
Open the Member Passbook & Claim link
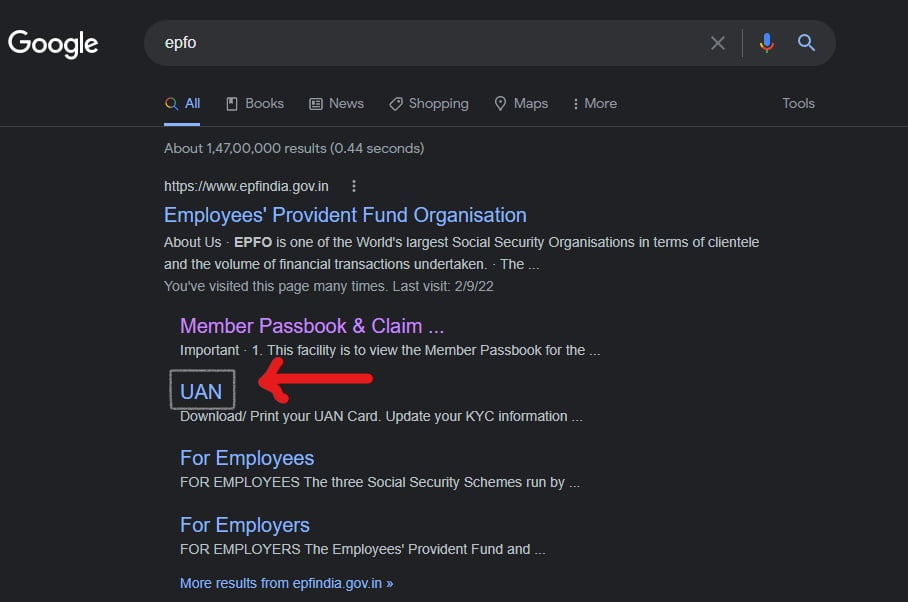pyautogui.click(x=312, y=326)
